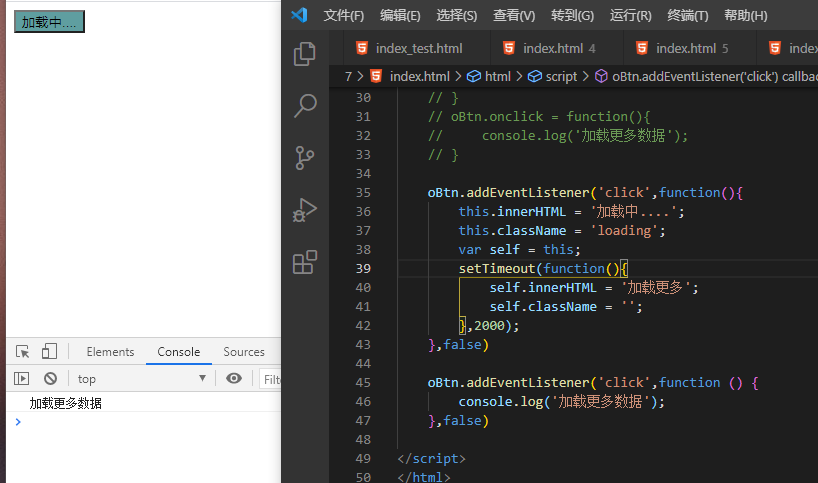Open the Run and Debug view

pos(305,210)
